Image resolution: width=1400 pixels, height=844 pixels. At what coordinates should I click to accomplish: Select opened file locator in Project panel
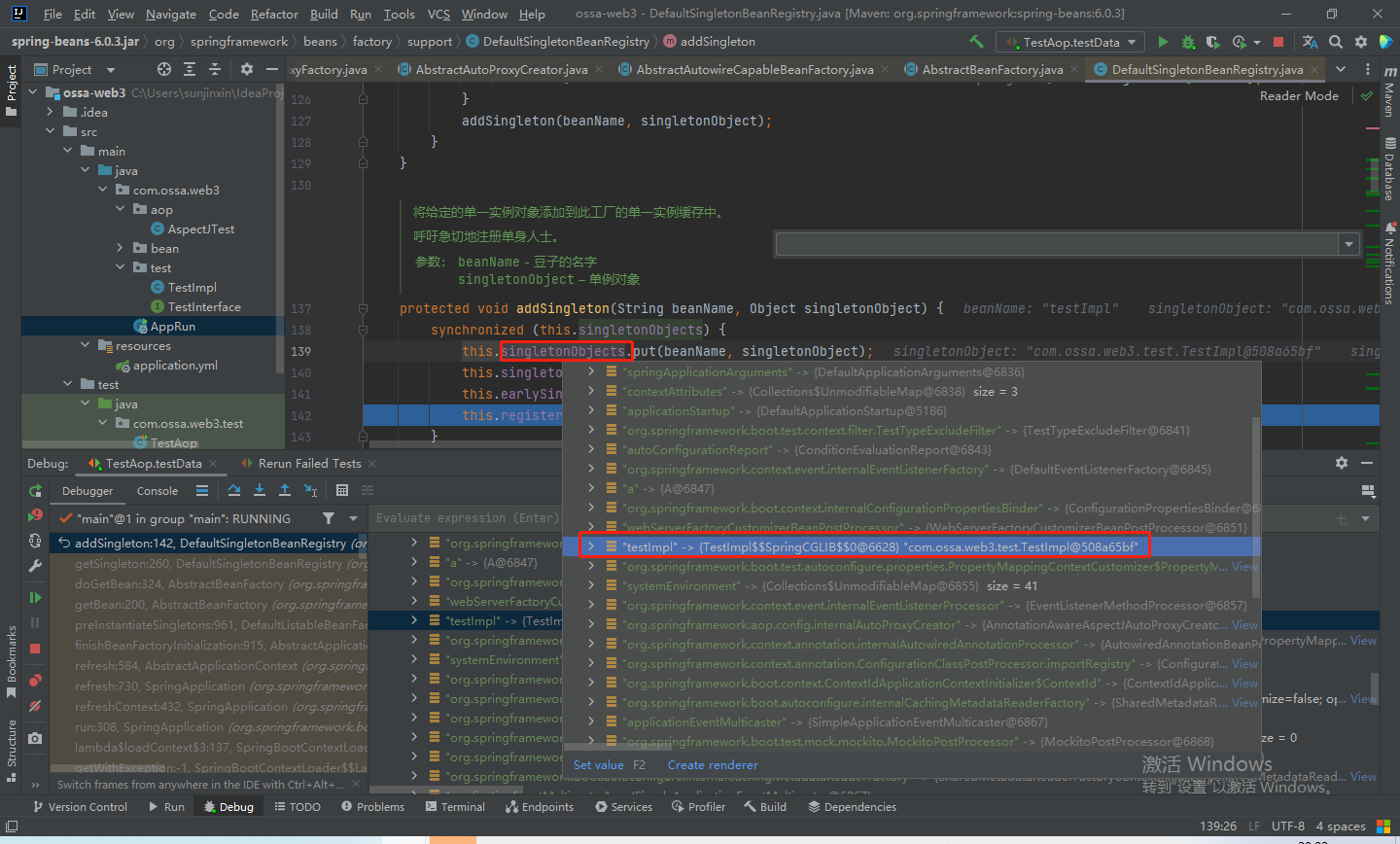[x=164, y=69]
